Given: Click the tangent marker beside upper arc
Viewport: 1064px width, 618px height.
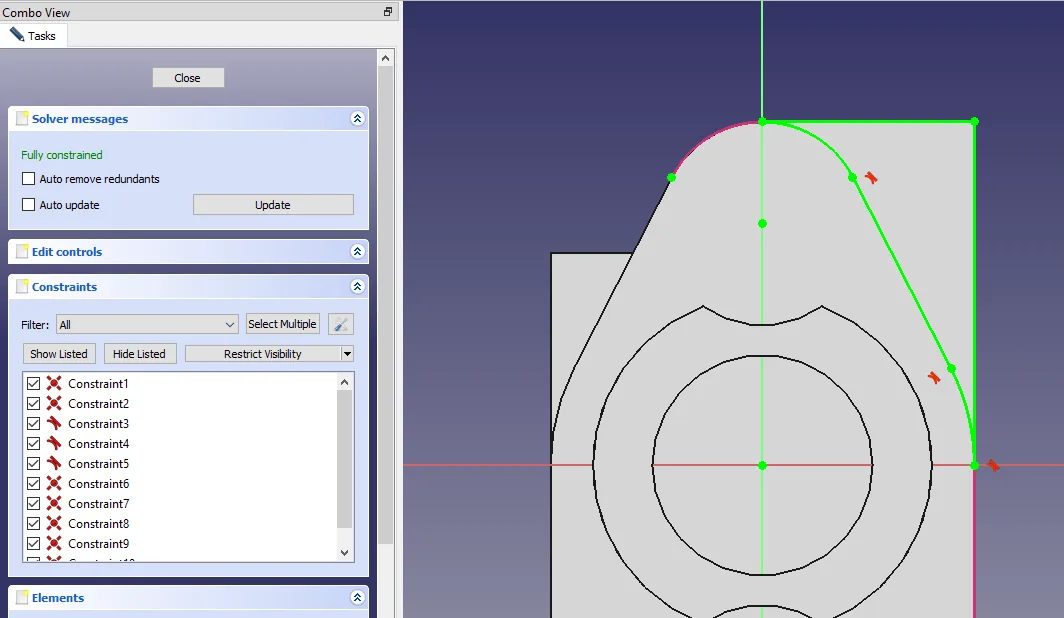Looking at the screenshot, I should (x=871, y=178).
